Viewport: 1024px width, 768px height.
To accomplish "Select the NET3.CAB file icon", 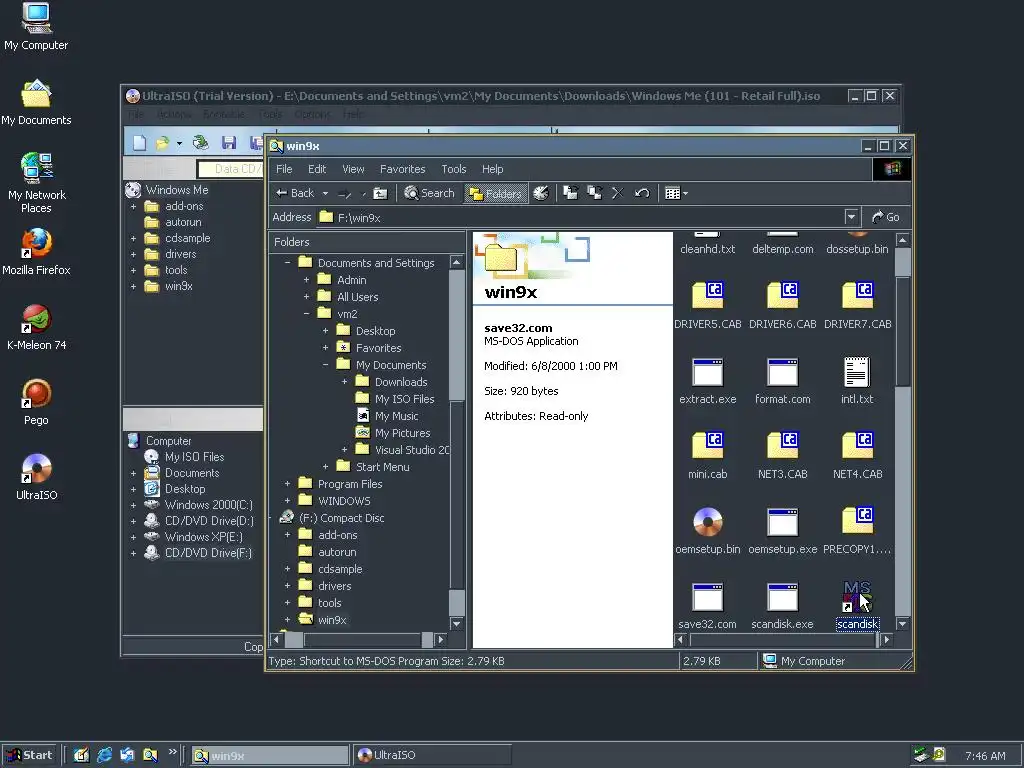I will click(x=782, y=445).
